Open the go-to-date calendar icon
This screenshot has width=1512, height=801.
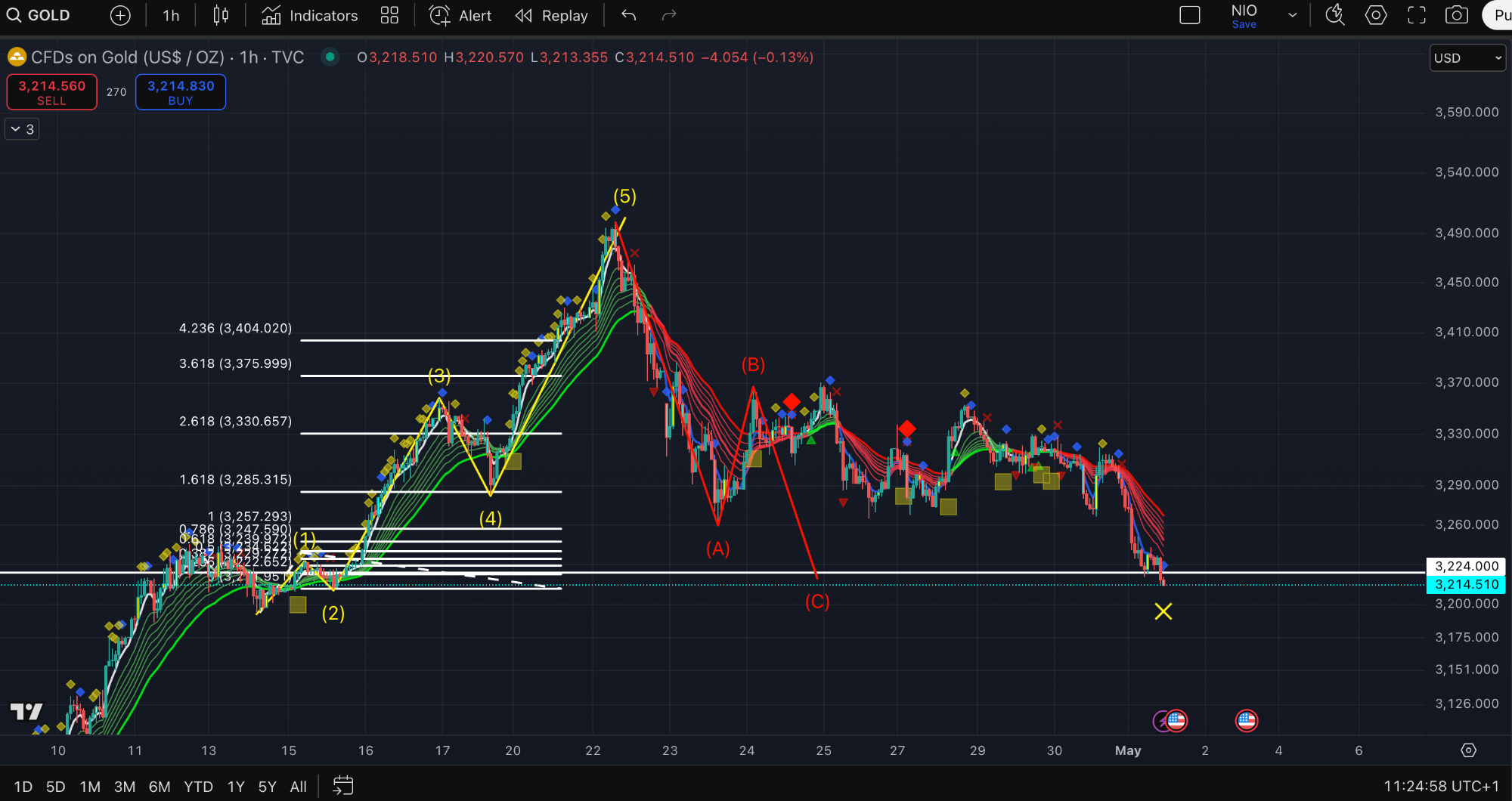(342, 786)
